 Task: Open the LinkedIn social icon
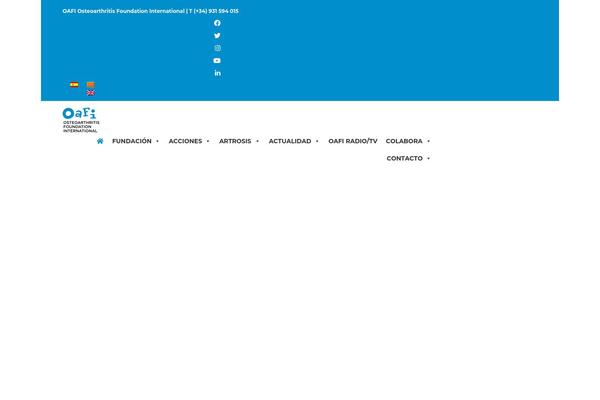pos(217,73)
